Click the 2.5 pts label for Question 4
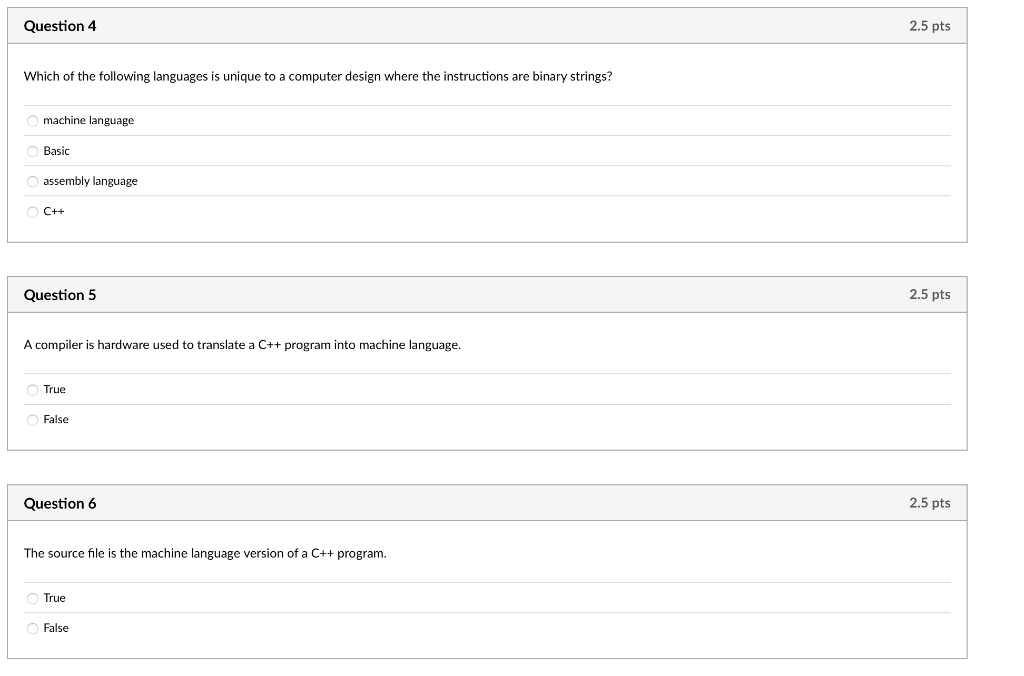 (930, 25)
